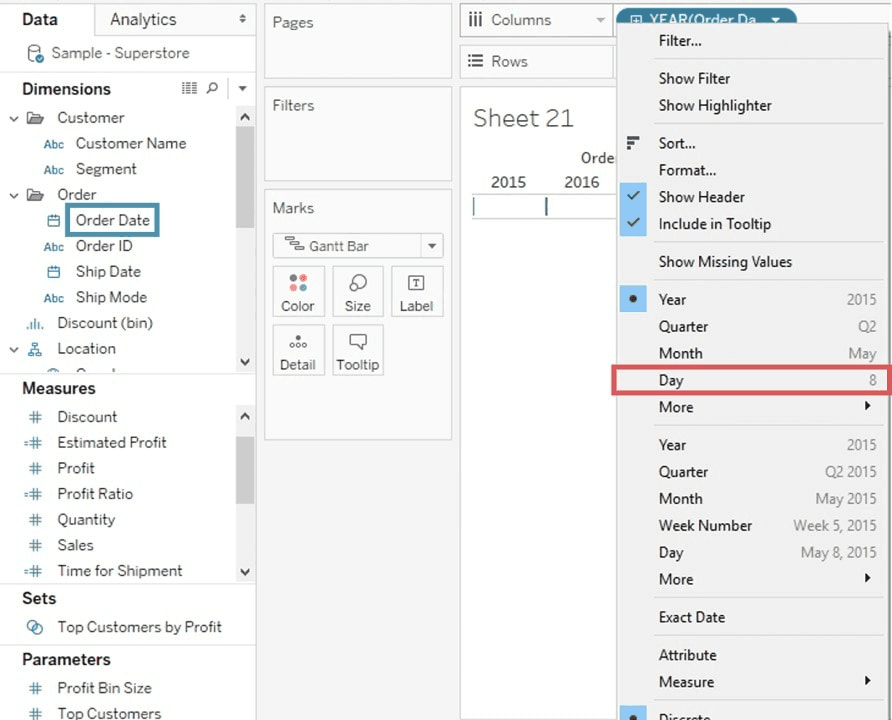Collapse the Customer folder in Dimensions

[x=14, y=118]
